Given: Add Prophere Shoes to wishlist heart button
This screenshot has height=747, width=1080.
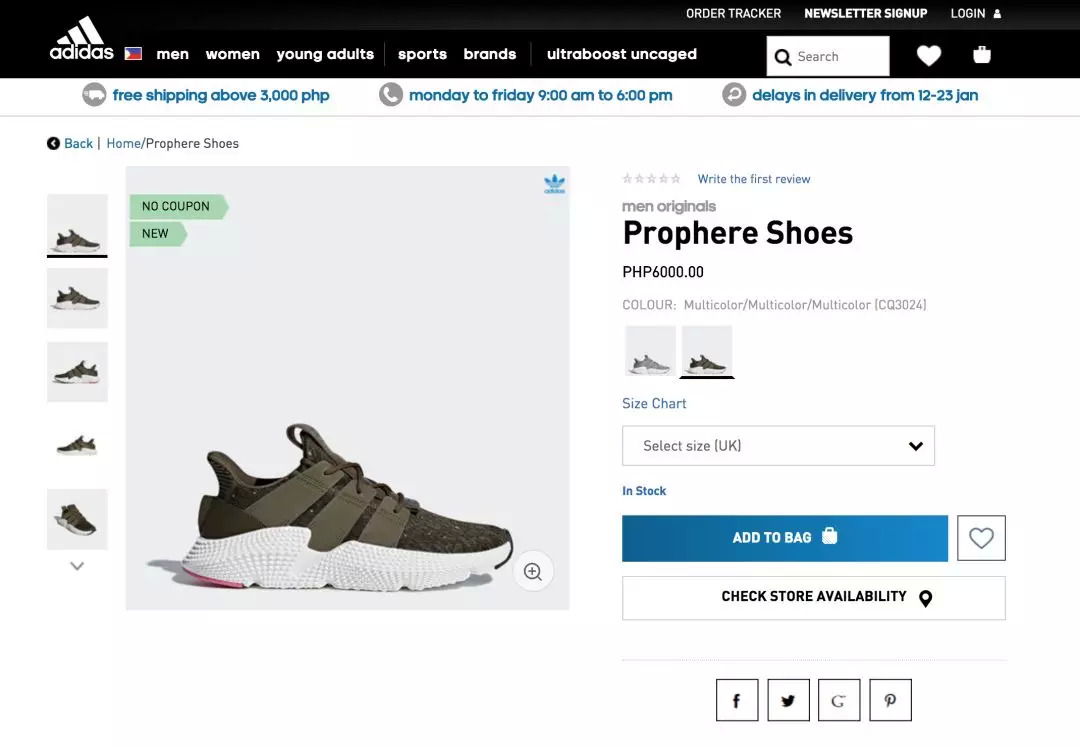Looking at the screenshot, I should click(981, 538).
